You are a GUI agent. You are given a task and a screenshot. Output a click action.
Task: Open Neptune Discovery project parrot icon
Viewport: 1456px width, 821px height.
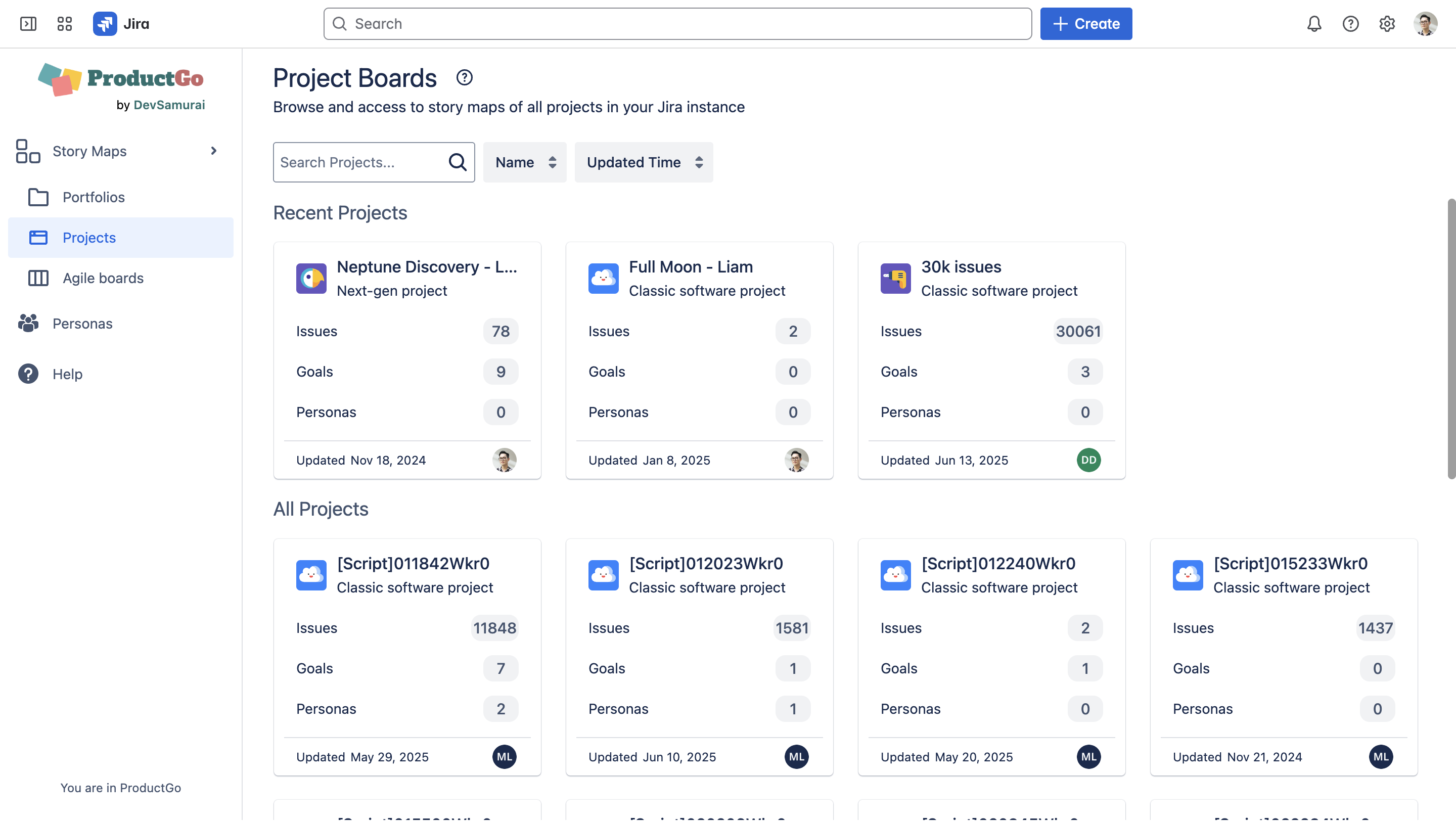pos(311,279)
